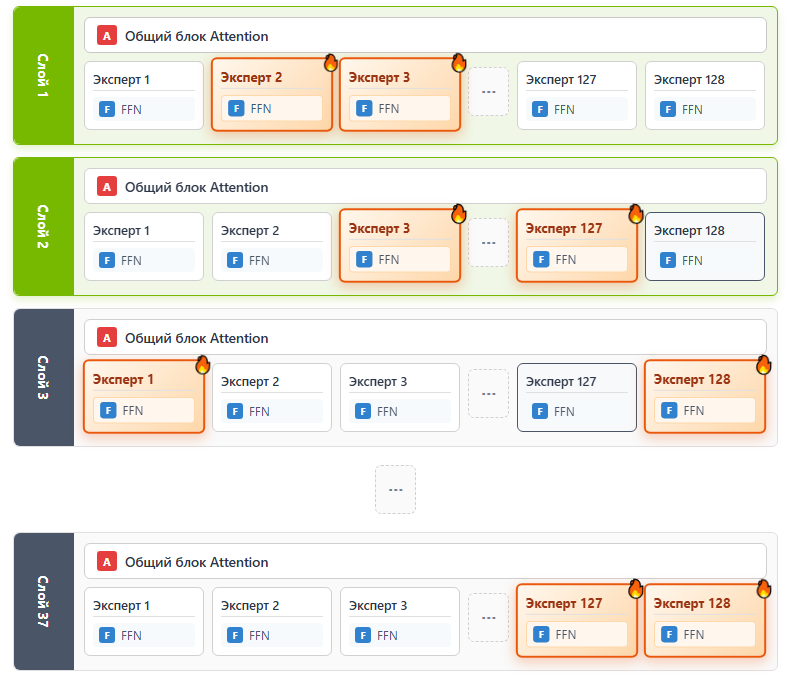Expand the ellipsis box between Слой 3 and Слой 37

pos(395,490)
